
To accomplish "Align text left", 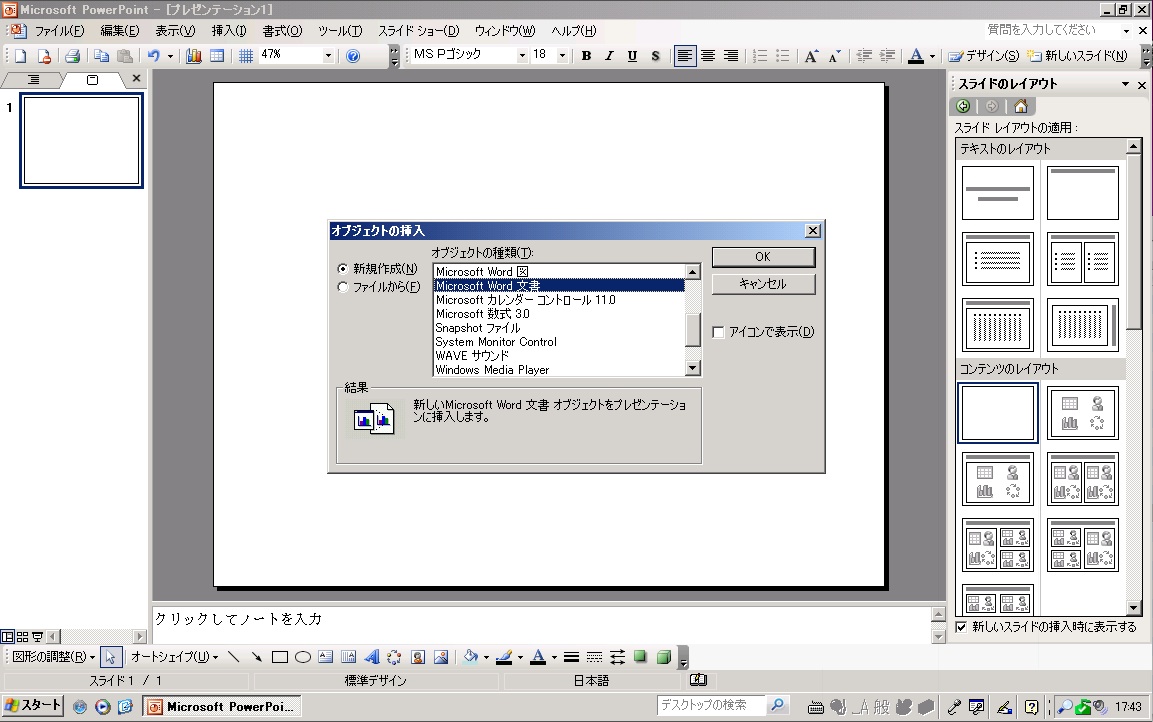I will [x=685, y=56].
